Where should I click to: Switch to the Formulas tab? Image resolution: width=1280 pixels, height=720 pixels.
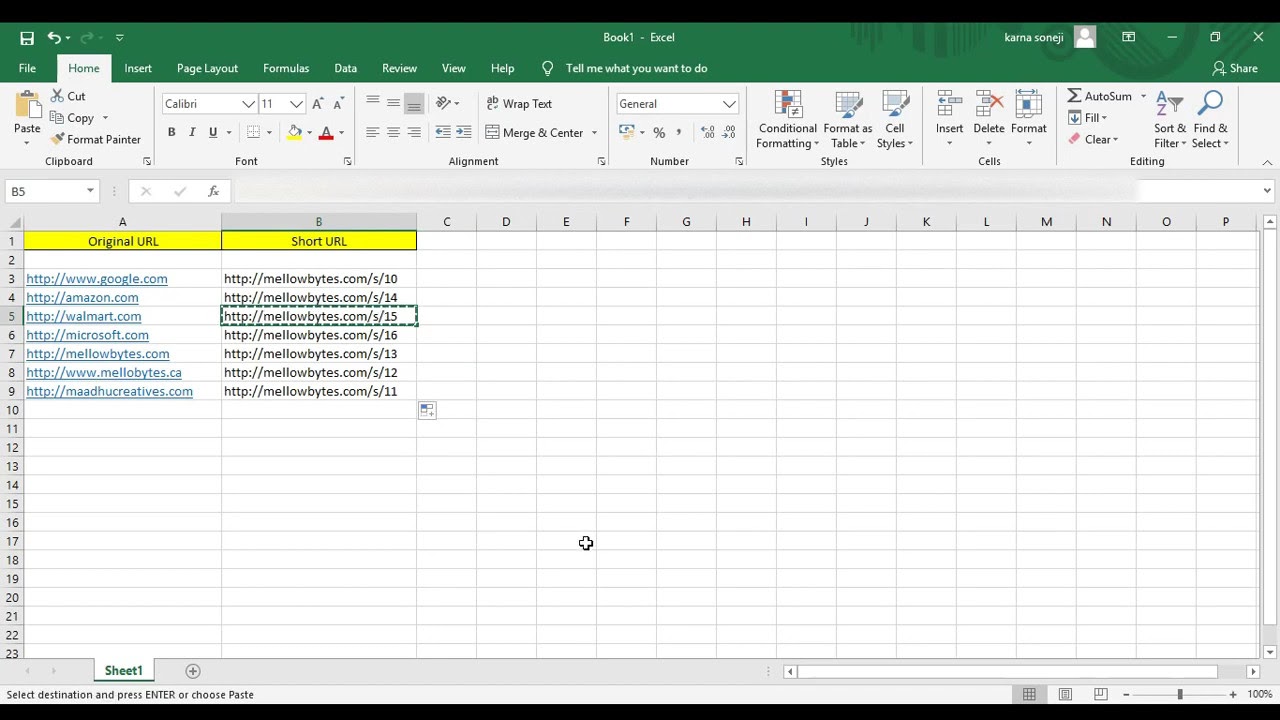(286, 68)
